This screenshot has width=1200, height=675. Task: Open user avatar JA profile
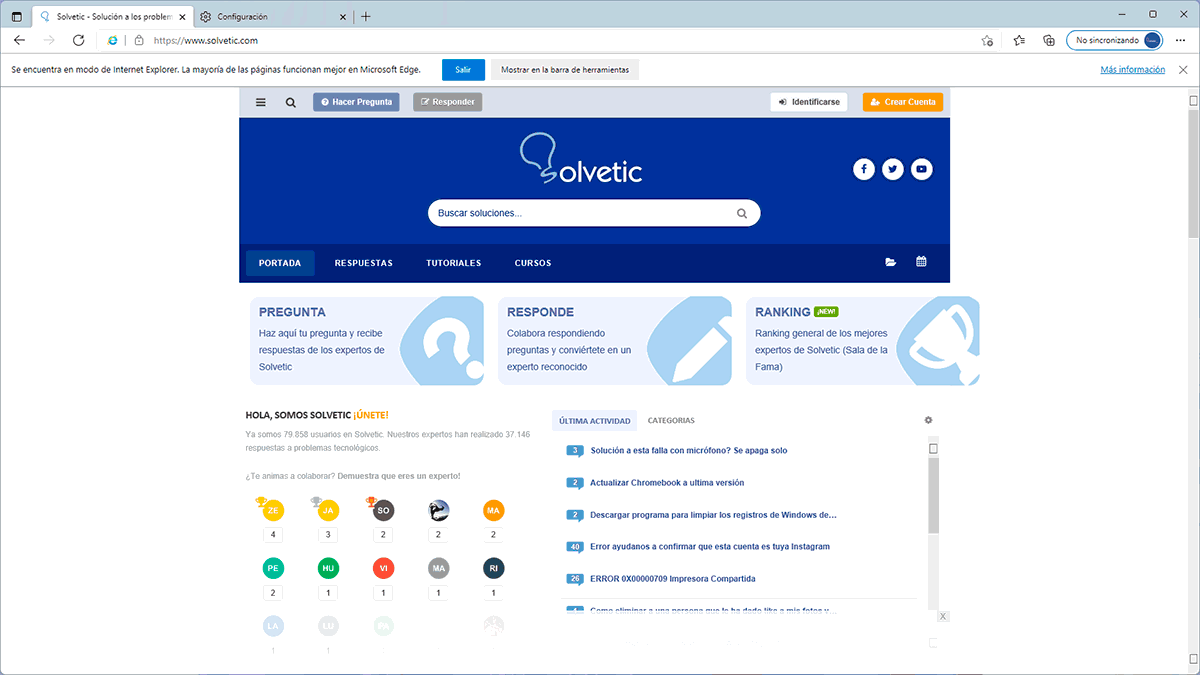coord(327,510)
